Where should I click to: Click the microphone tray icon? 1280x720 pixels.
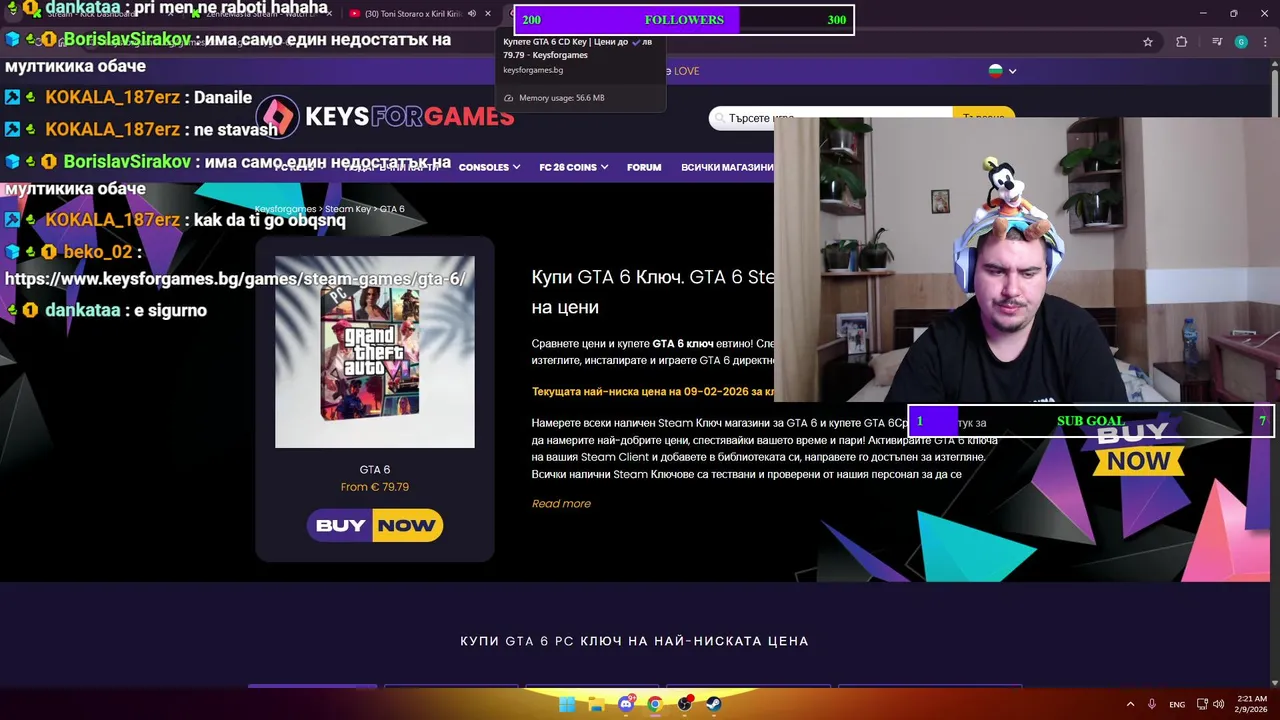point(1152,704)
